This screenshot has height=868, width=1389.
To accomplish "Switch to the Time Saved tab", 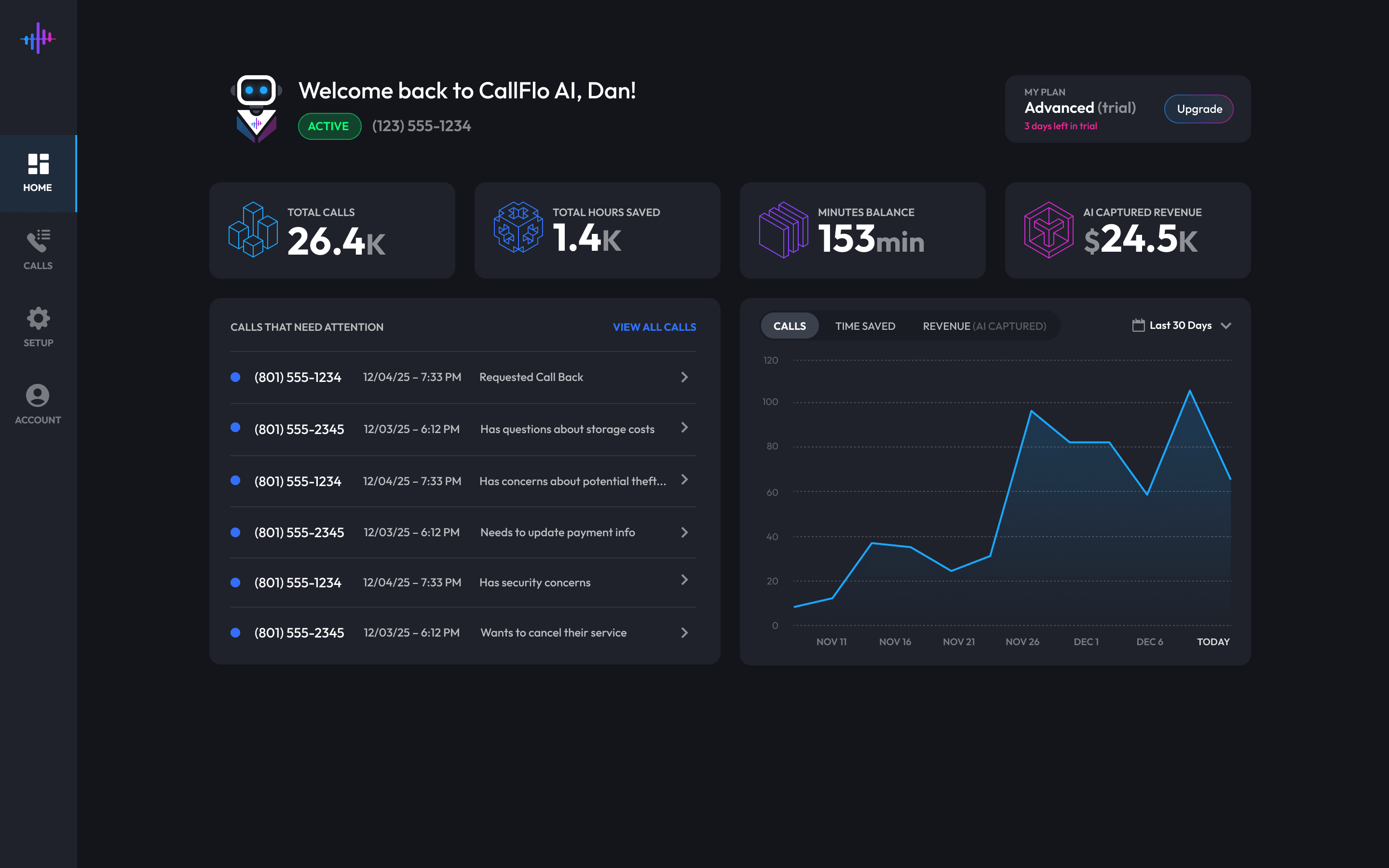I will pos(865,326).
